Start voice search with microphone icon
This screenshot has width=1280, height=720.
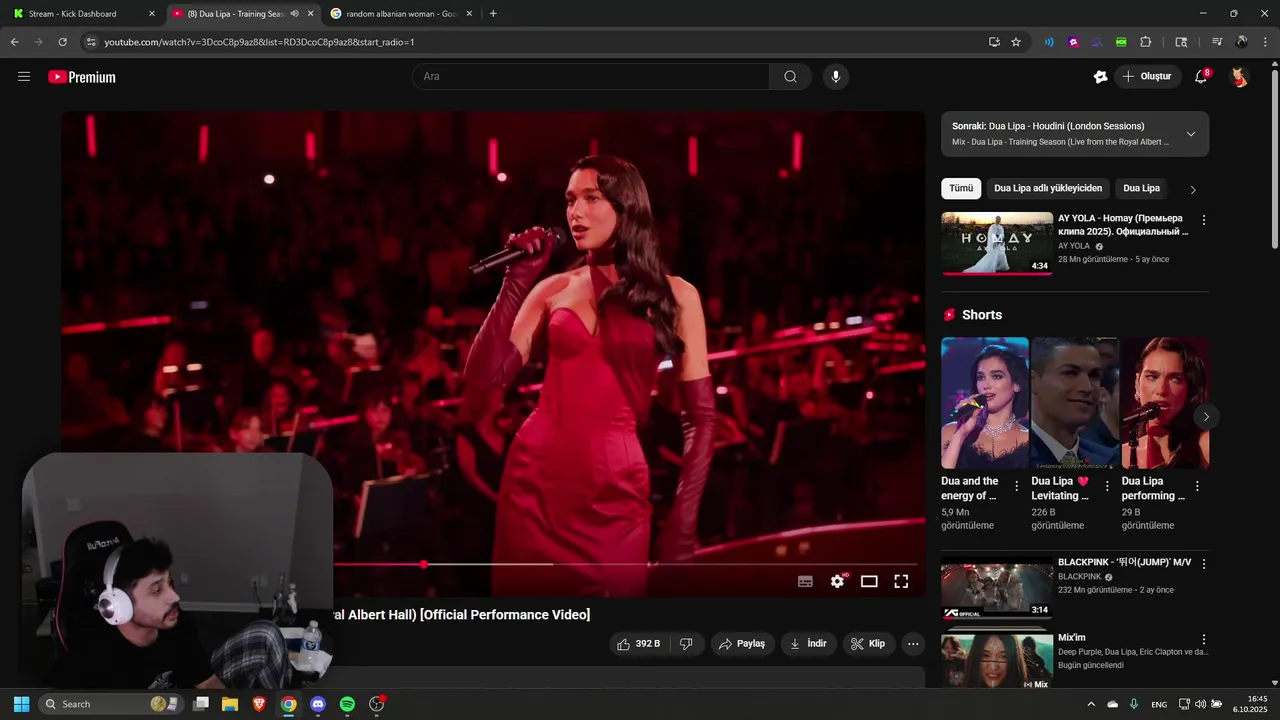[x=836, y=76]
